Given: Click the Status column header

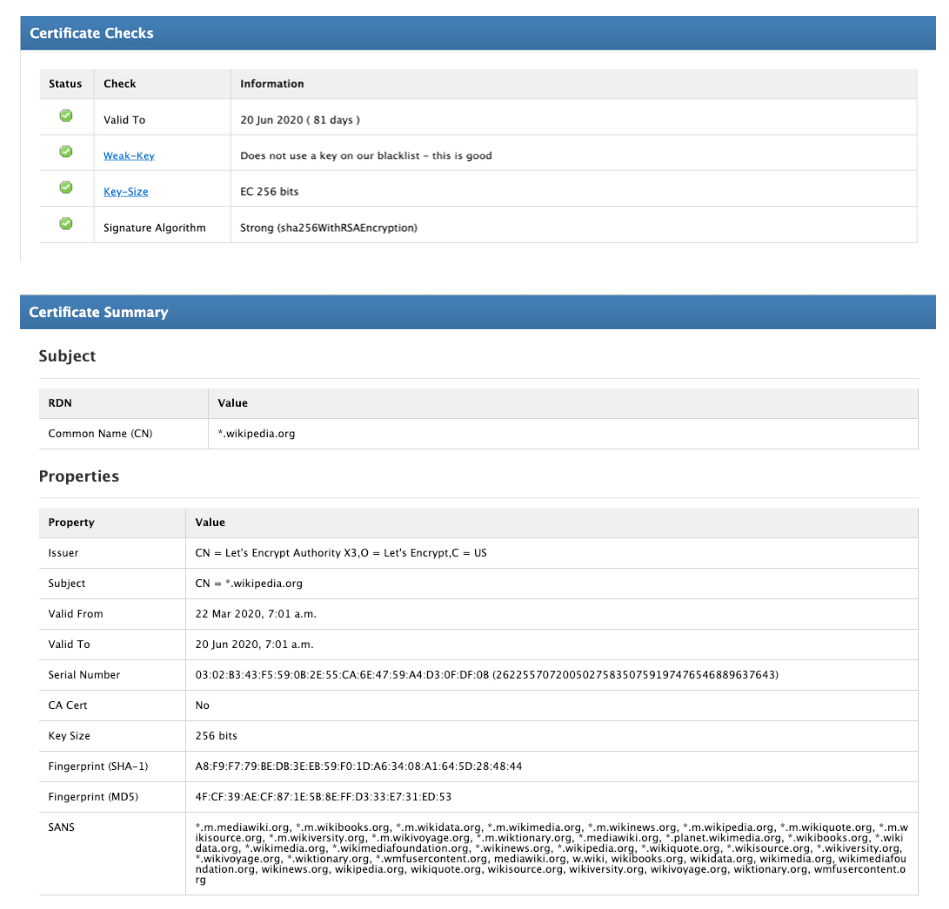Looking at the screenshot, I should (x=65, y=84).
